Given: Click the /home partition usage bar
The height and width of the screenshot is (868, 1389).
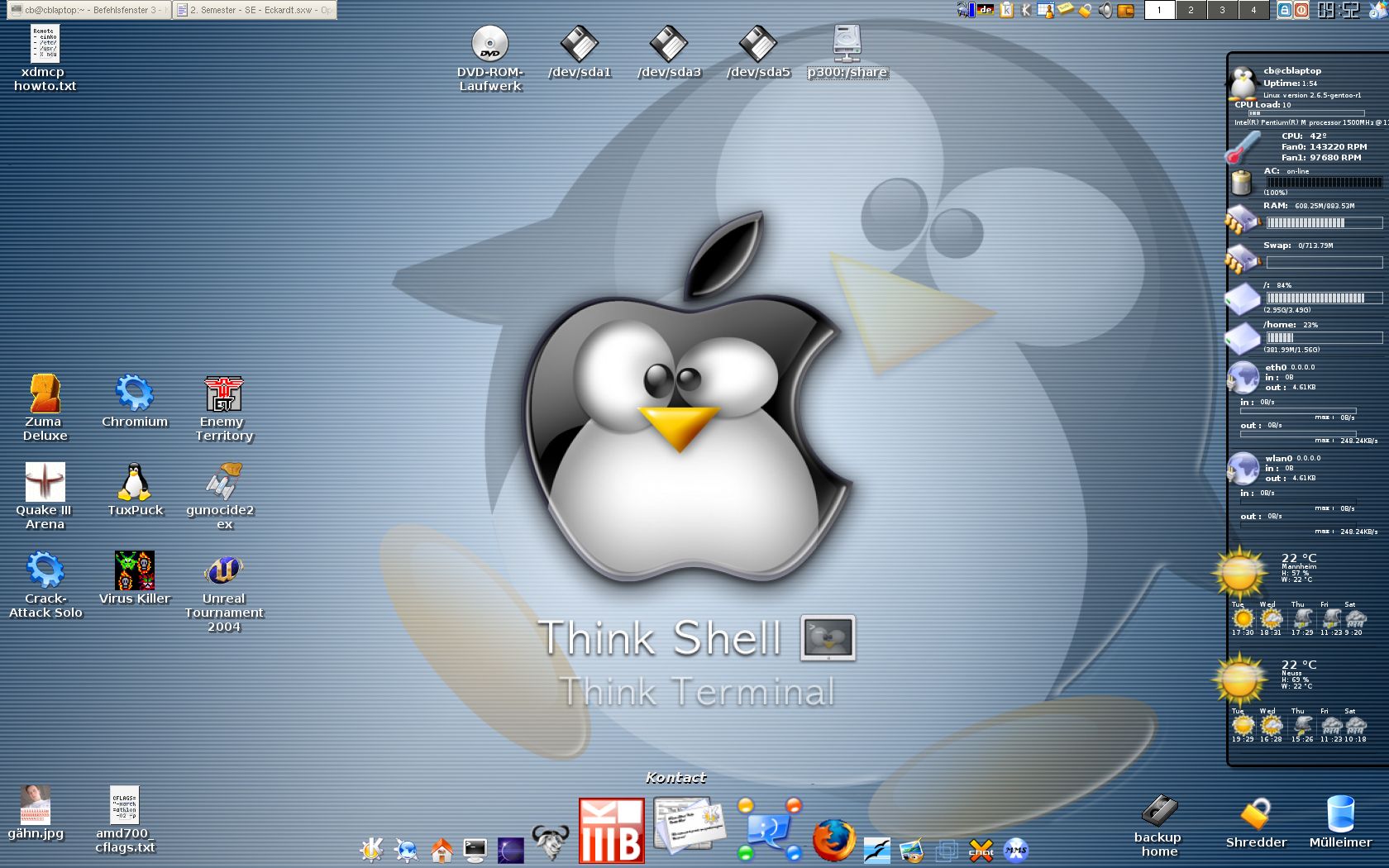Looking at the screenshot, I should tap(1324, 337).
